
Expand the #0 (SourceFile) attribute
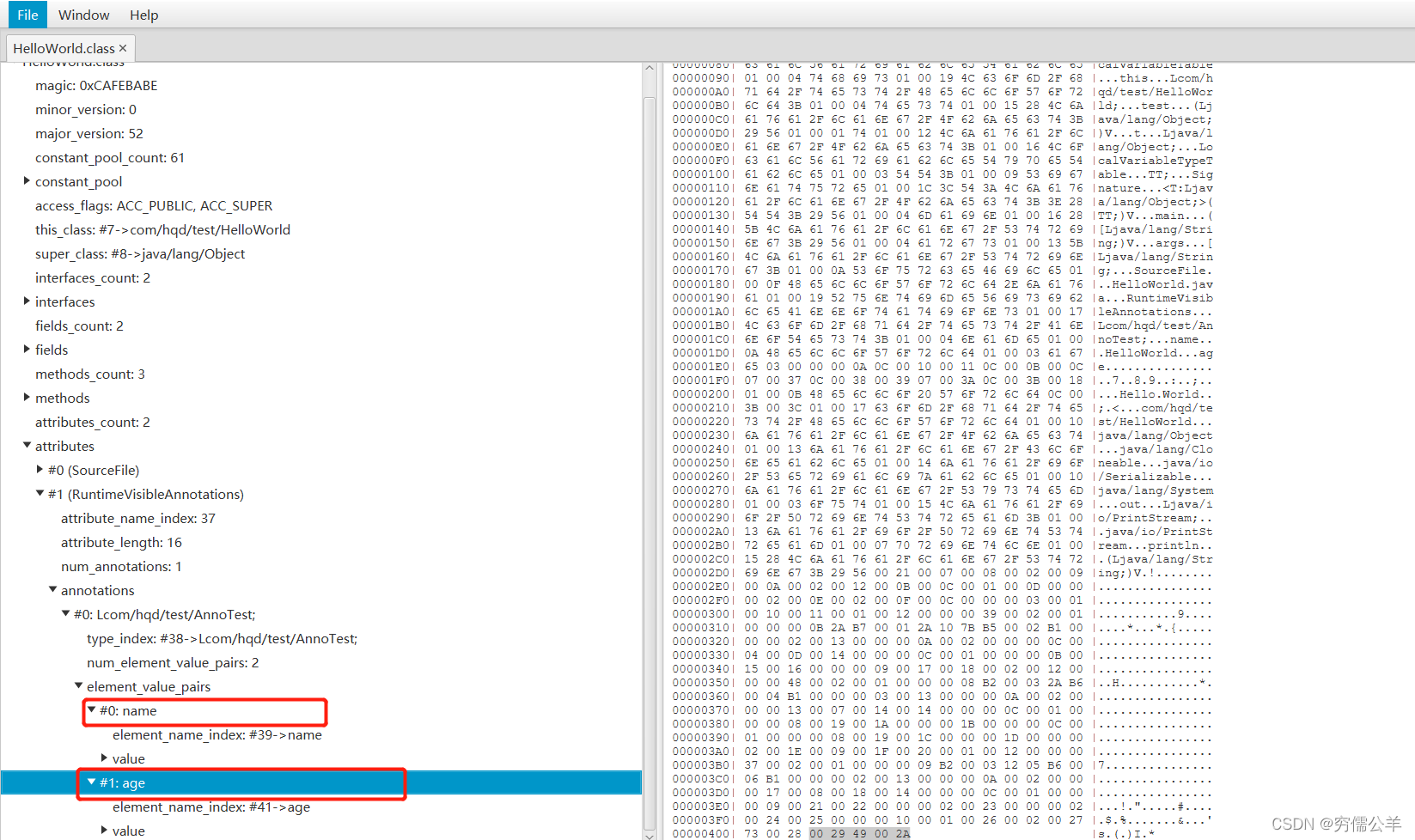[x=40, y=470]
